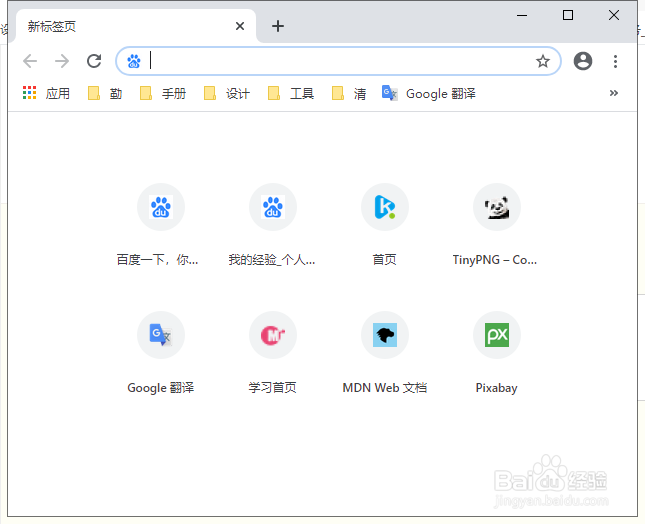Open the 设计 bookmark folder
The width and height of the screenshot is (645, 524).
(227, 93)
